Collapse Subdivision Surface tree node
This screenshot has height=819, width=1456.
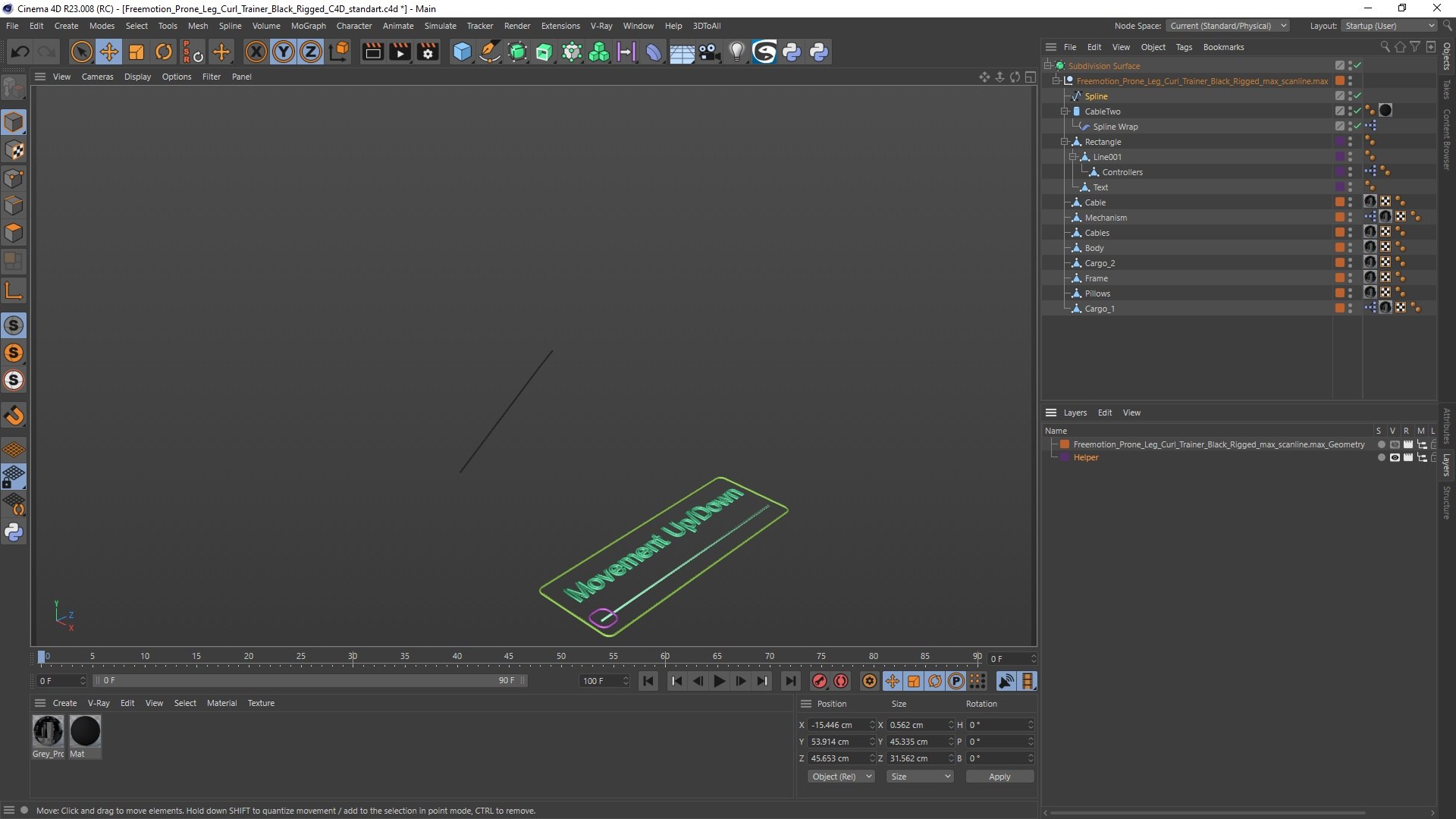pyautogui.click(x=1047, y=66)
